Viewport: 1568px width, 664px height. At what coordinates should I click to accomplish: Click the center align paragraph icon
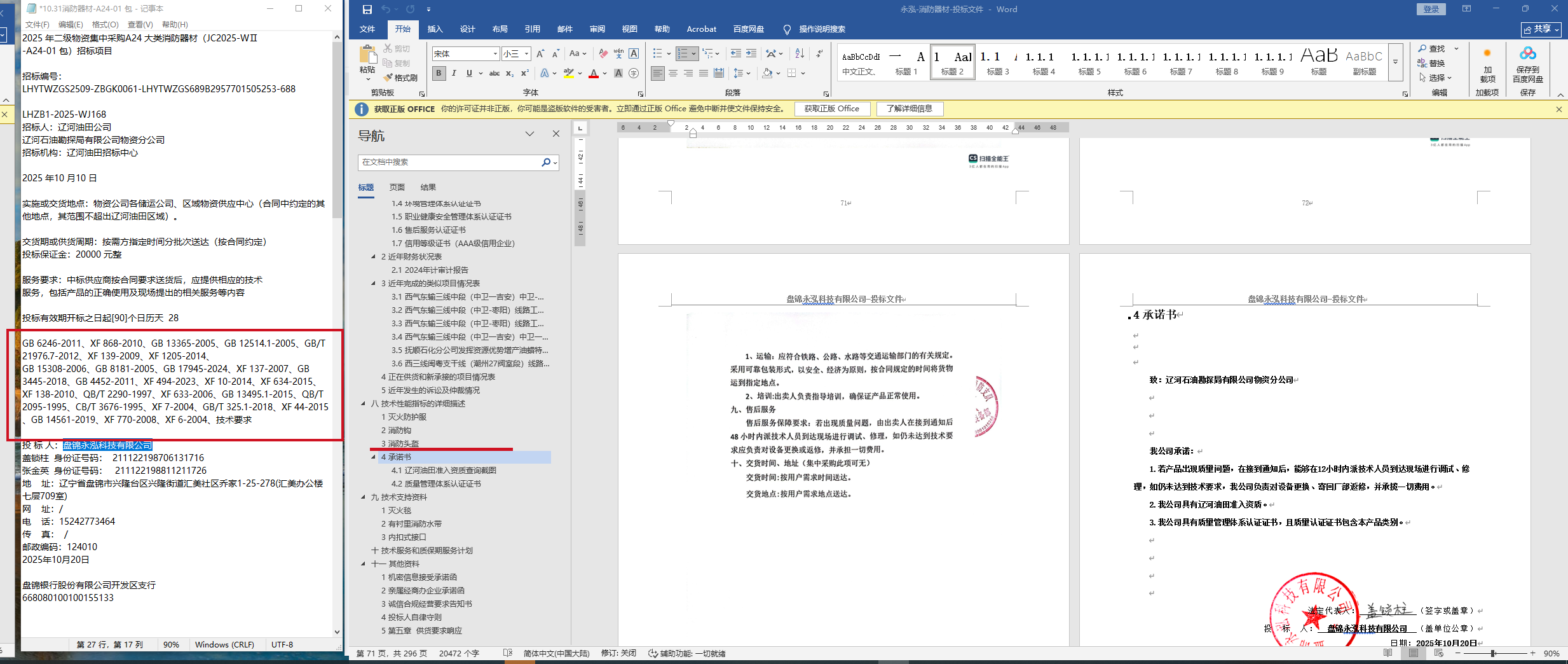pyautogui.click(x=673, y=74)
